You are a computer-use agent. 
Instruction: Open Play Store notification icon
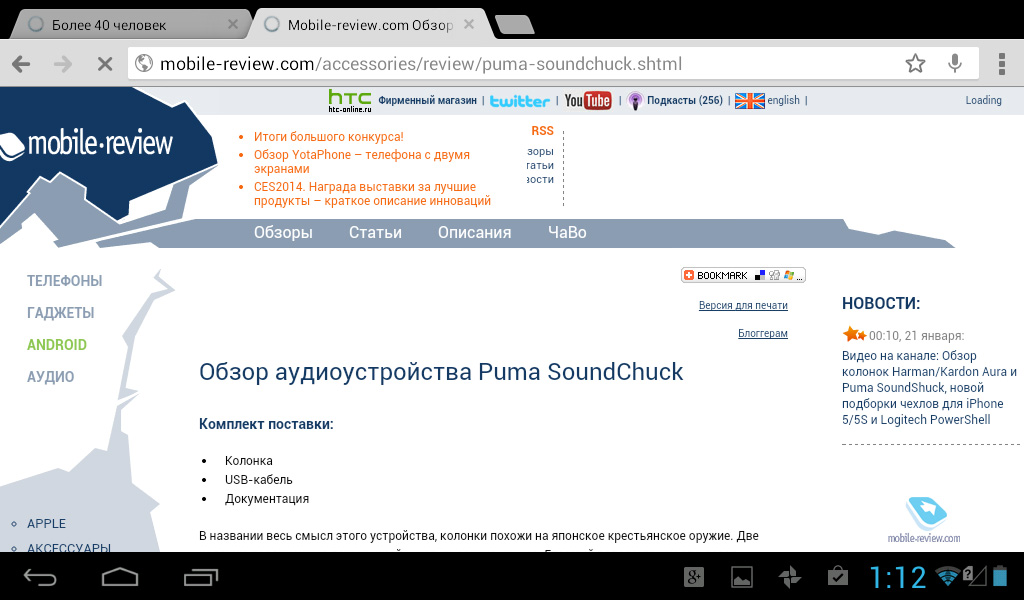(x=838, y=576)
